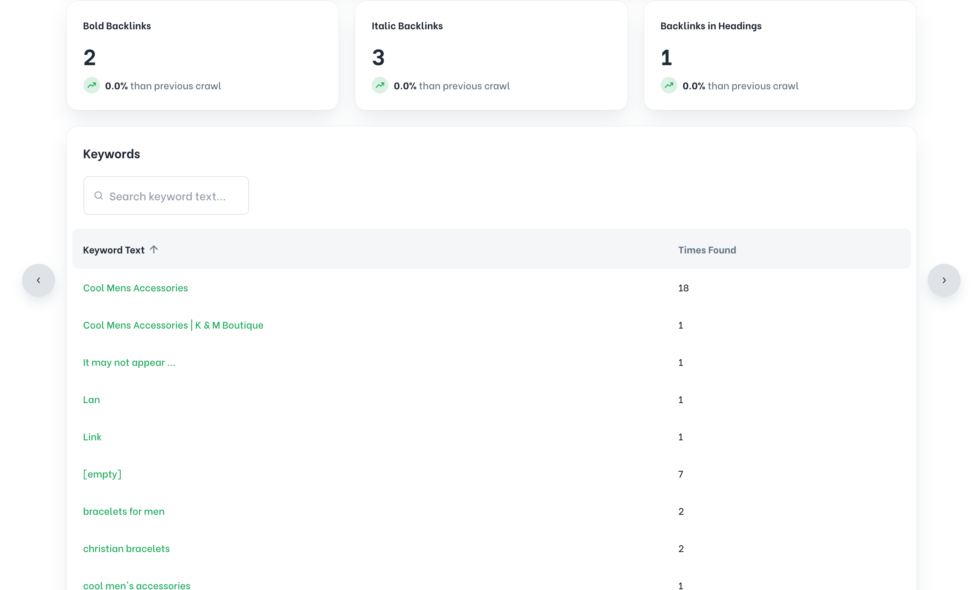Click the Bold Backlinks trend arrow icon
The height and width of the screenshot is (590, 980).
pos(92,85)
